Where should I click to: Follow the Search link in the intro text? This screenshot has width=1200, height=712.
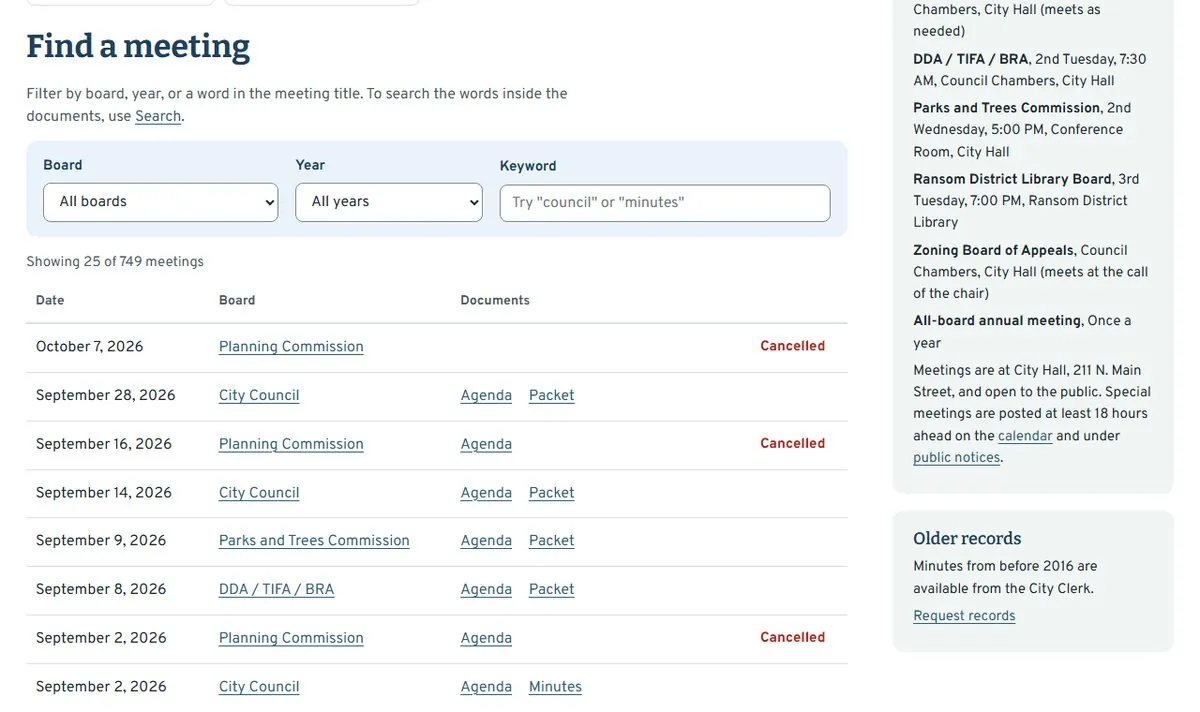pyautogui.click(x=158, y=116)
